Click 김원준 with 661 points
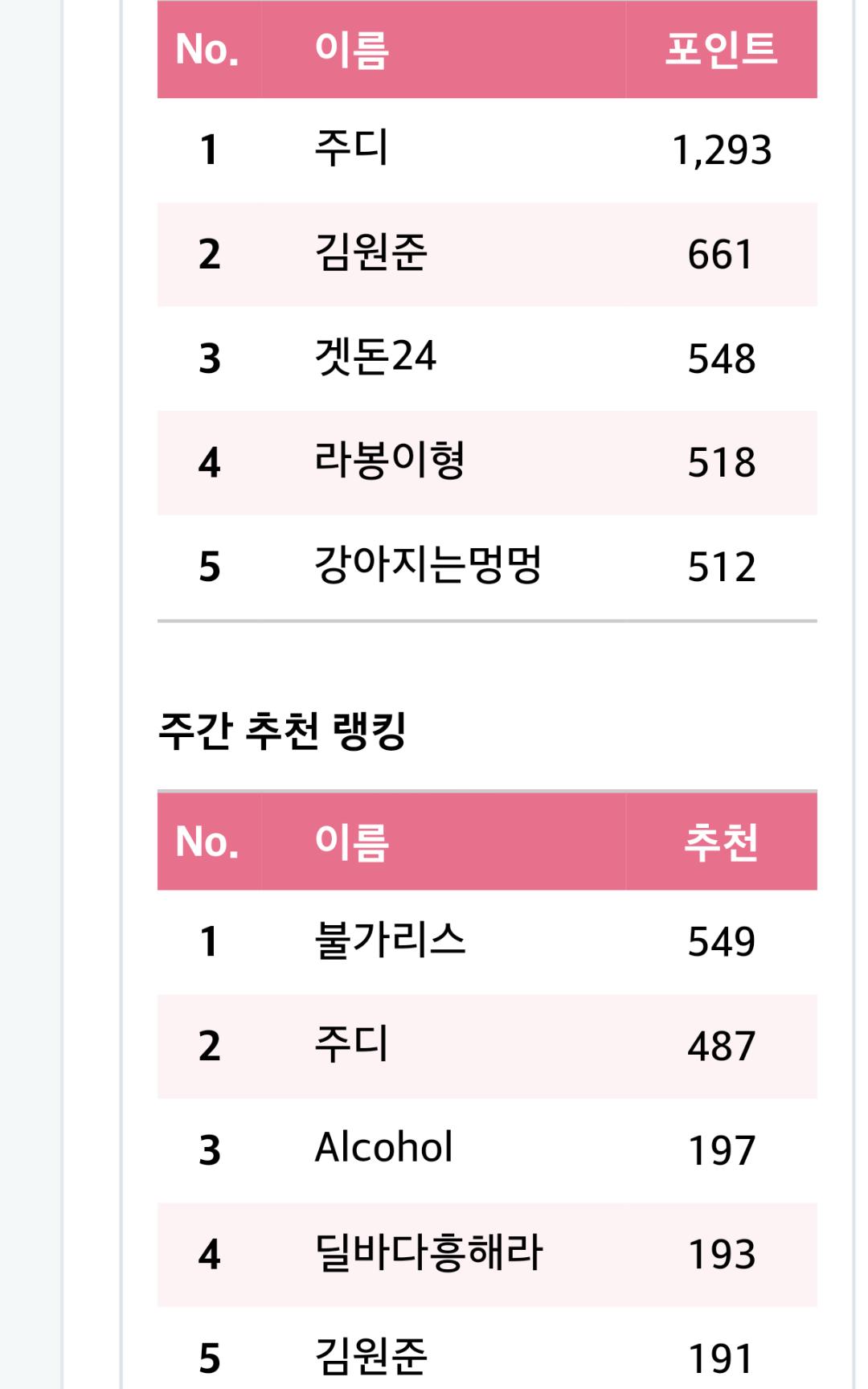Viewport: 868px width, 1389px height. (371, 253)
